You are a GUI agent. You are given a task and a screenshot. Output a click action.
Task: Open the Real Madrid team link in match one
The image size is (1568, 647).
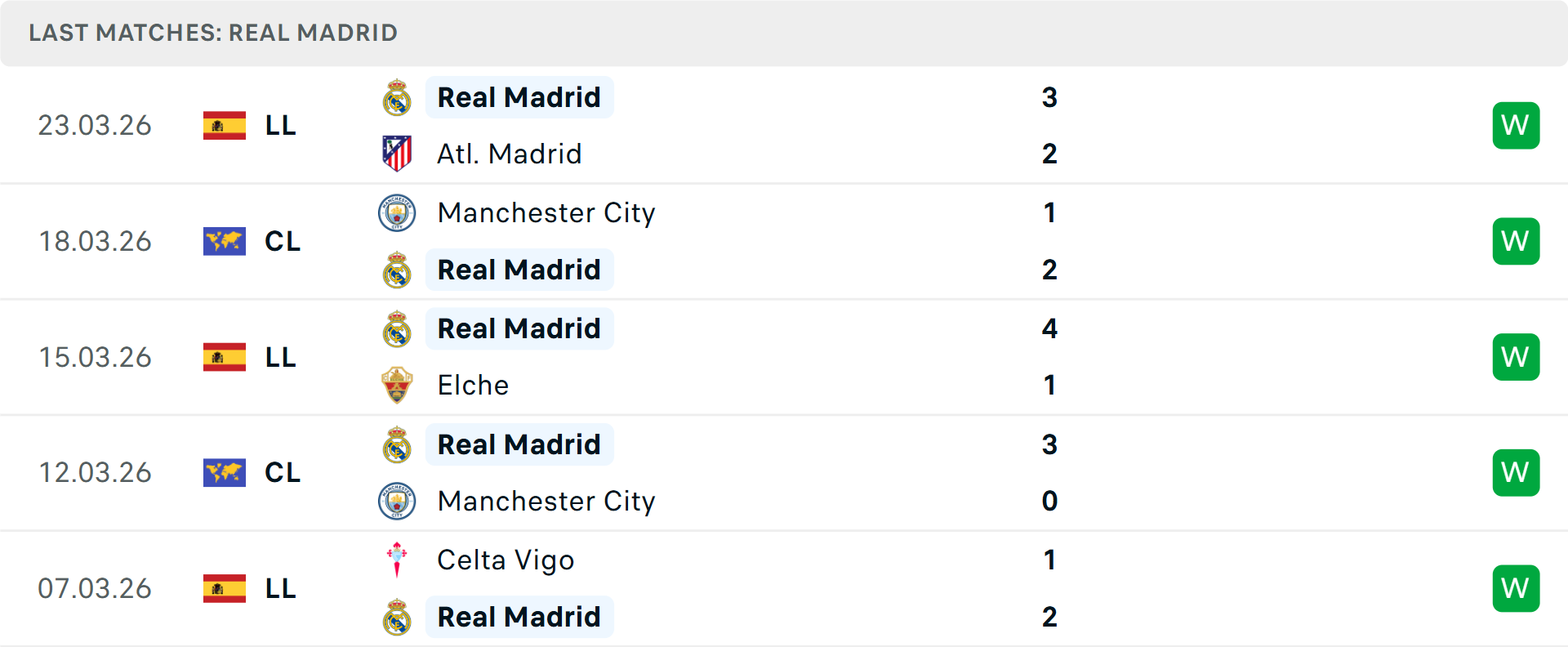pyautogui.click(x=519, y=97)
